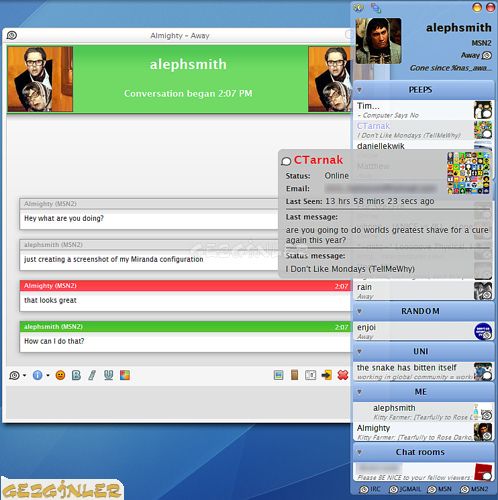Viewport: 498px width, 500px height.
Task: Open the text color palette icon
Action: tap(125, 375)
